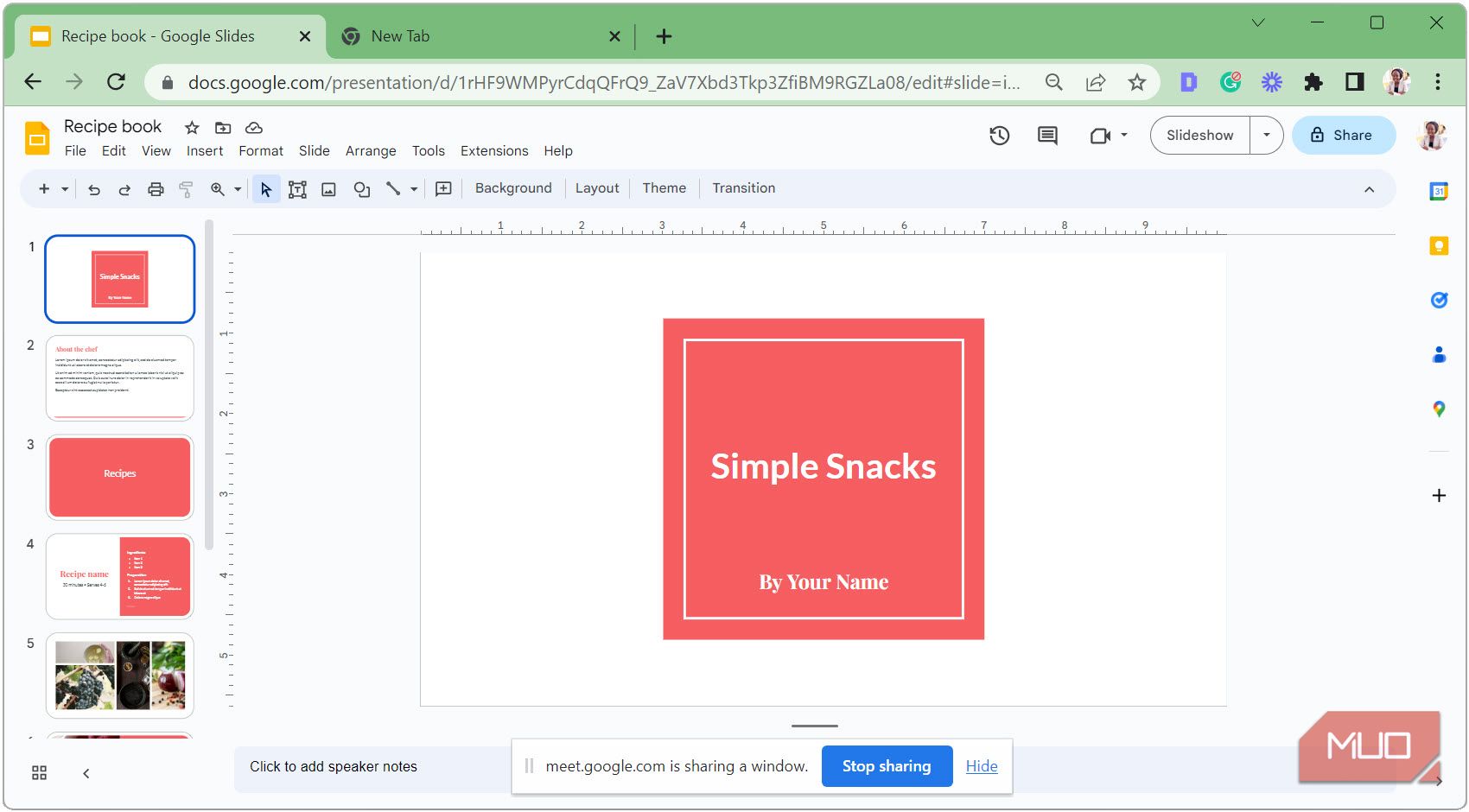Activate the paint format tool
This screenshot has width=1469, height=812.
[186, 189]
